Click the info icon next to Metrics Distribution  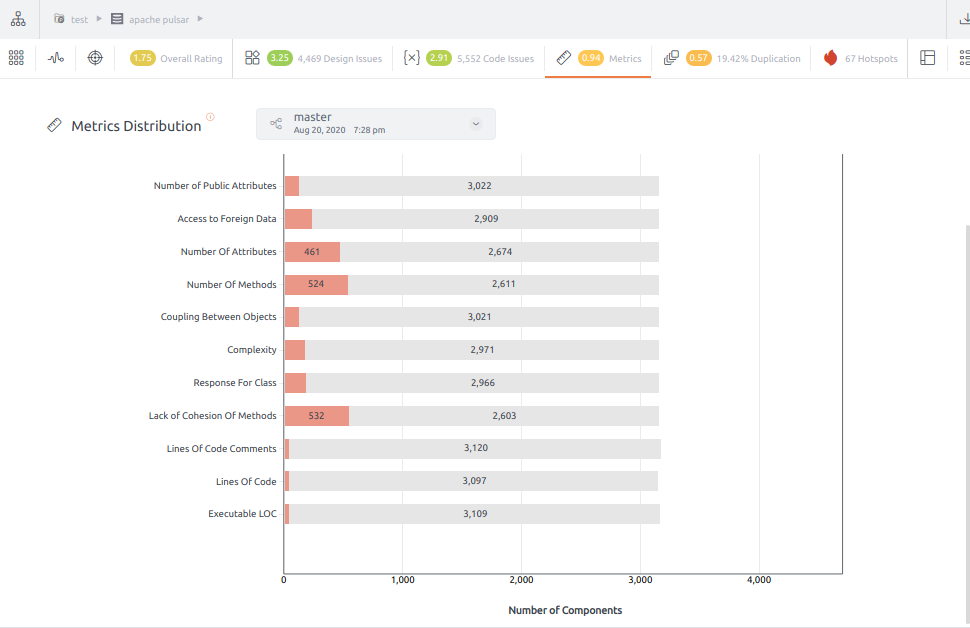[x=210, y=116]
